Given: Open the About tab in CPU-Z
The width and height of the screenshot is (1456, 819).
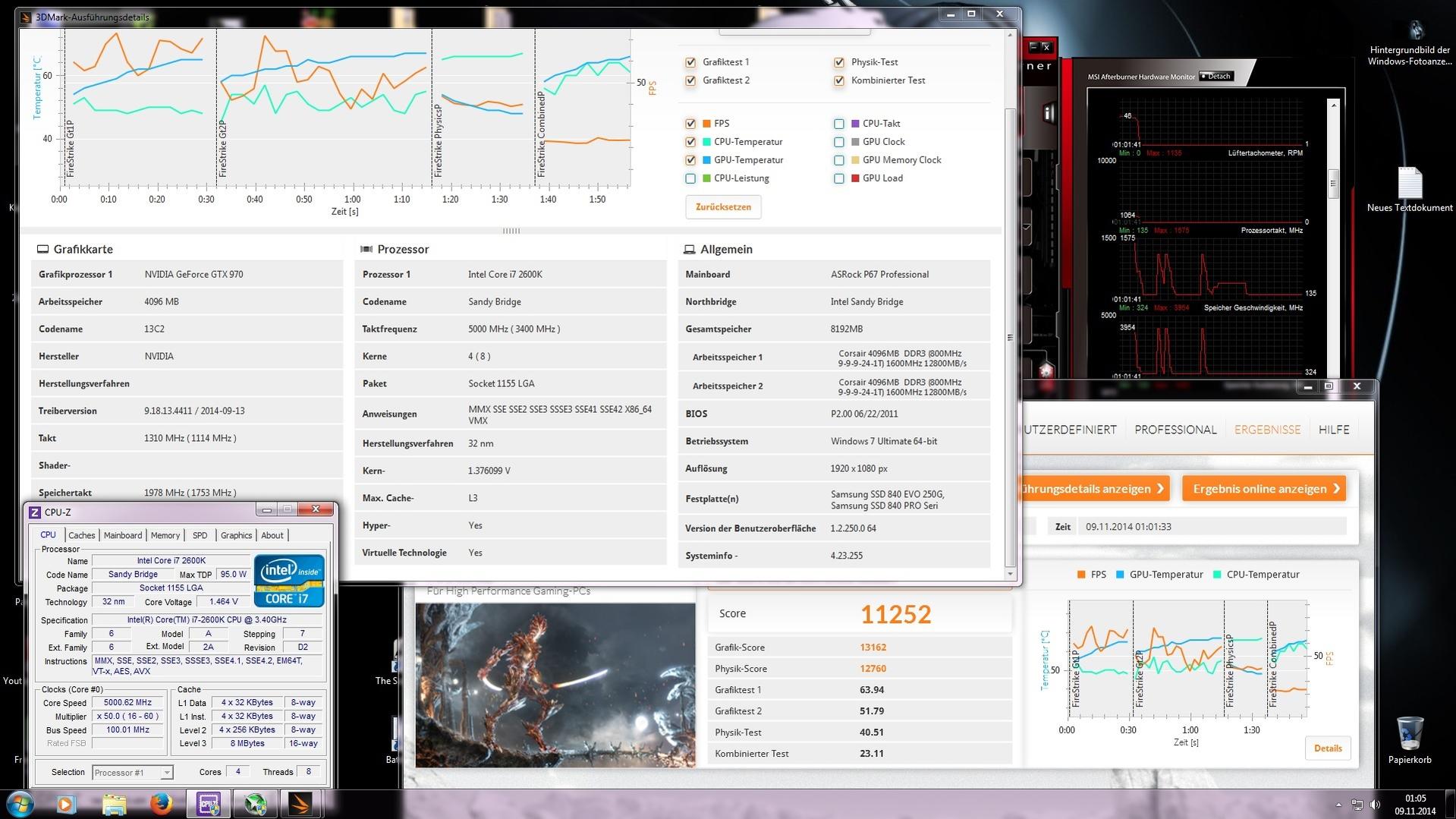Looking at the screenshot, I should tap(272, 535).
